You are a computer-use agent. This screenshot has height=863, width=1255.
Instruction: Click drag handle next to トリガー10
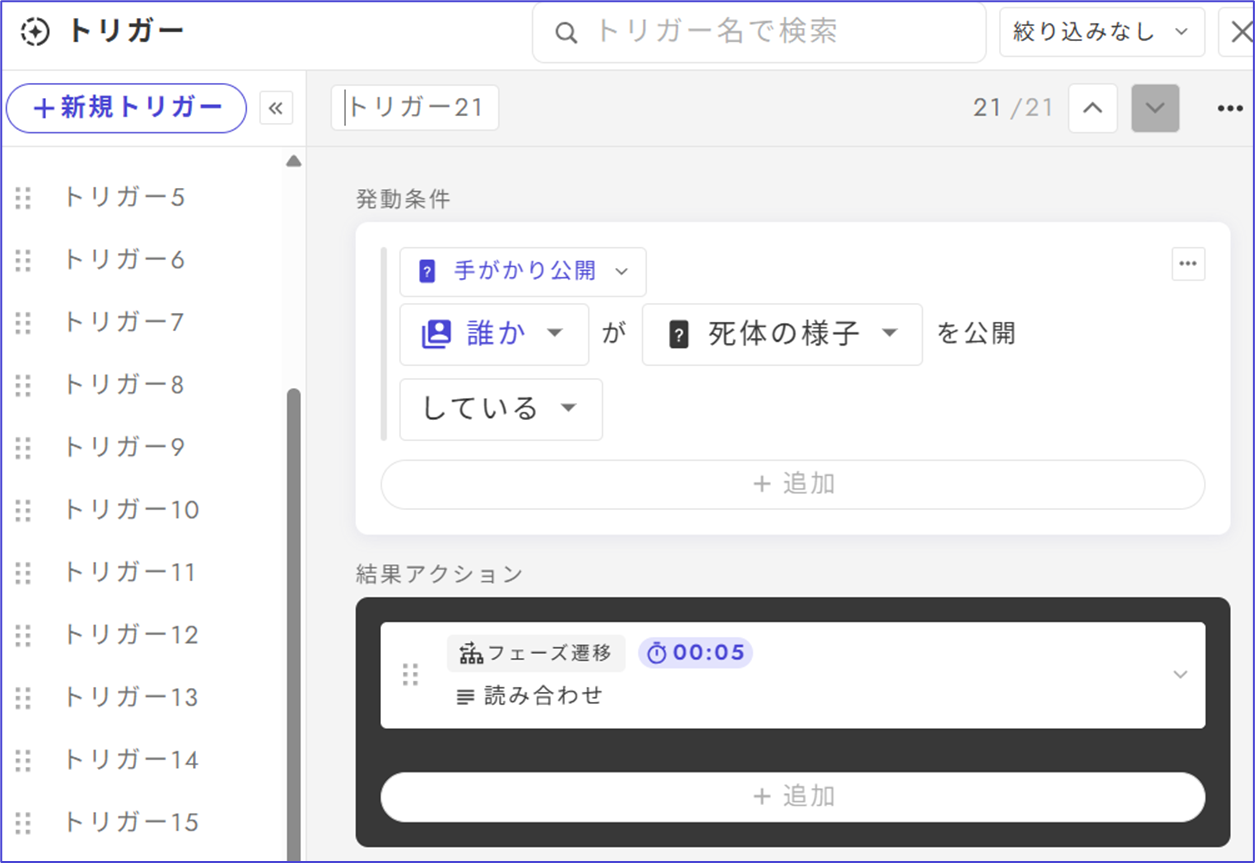point(24,510)
